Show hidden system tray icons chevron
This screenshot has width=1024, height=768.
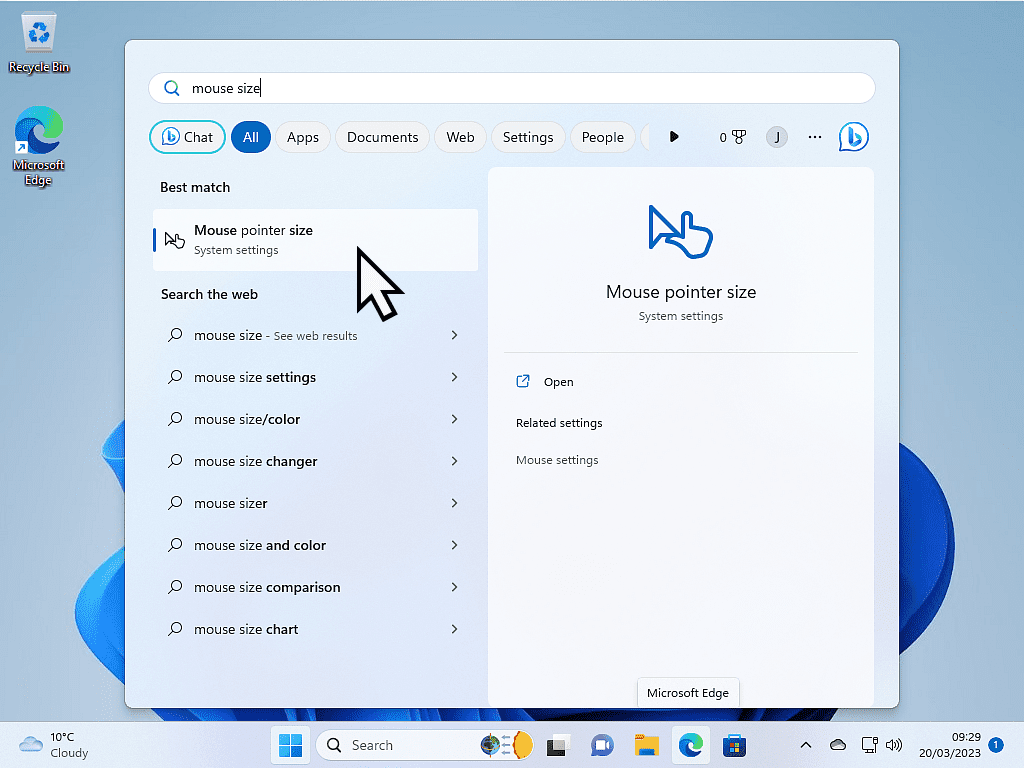pyautogui.click(x=806, y=745)
